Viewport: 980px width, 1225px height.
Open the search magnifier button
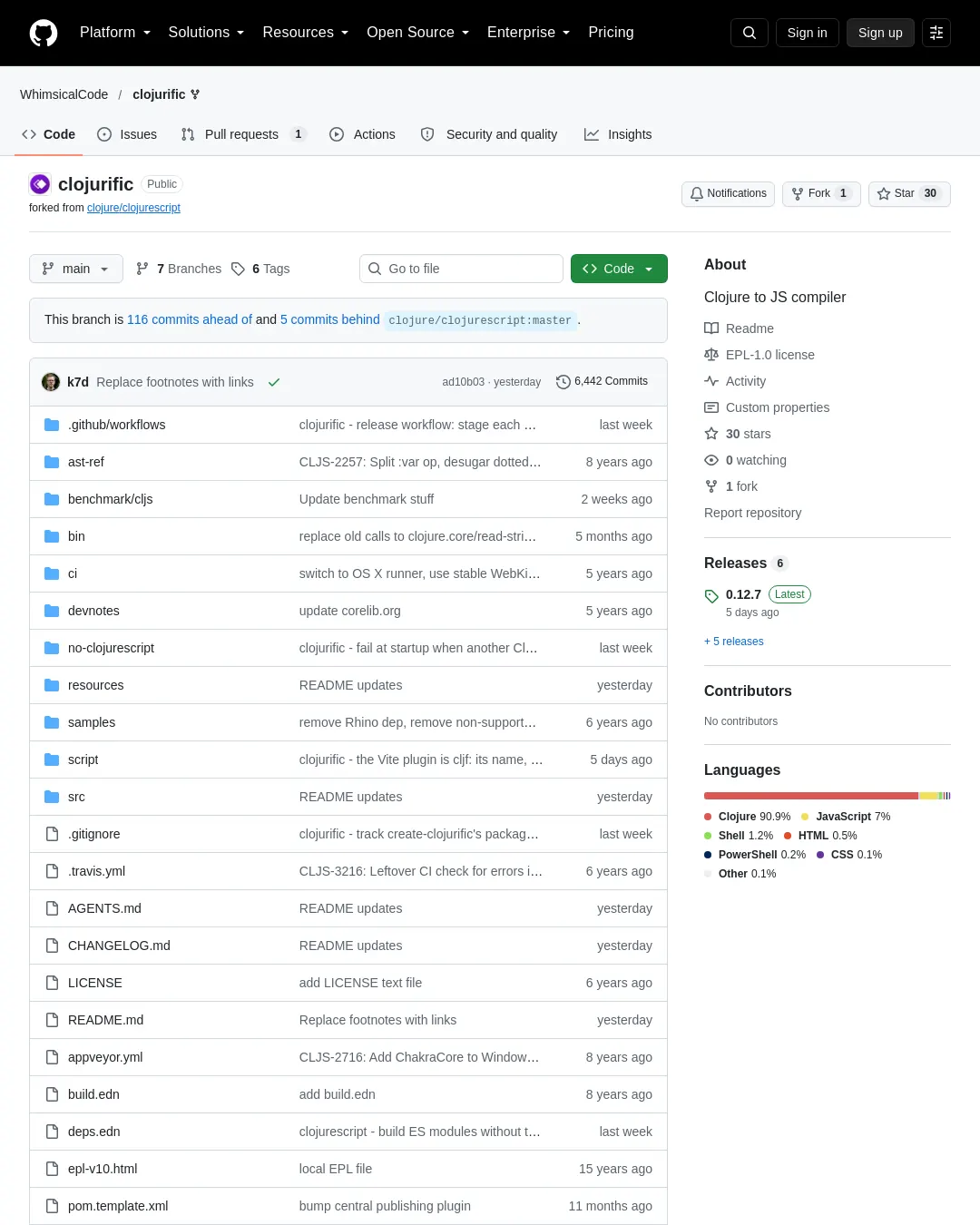(750, 33)
